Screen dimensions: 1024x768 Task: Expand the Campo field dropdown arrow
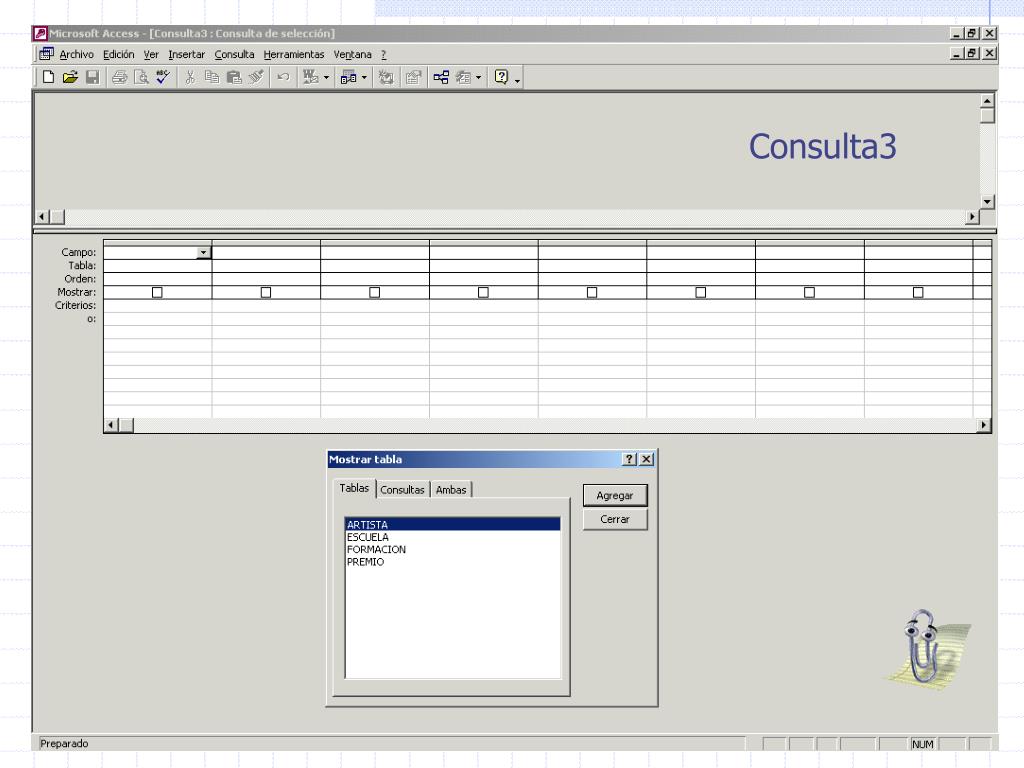(x=204, y=253)
